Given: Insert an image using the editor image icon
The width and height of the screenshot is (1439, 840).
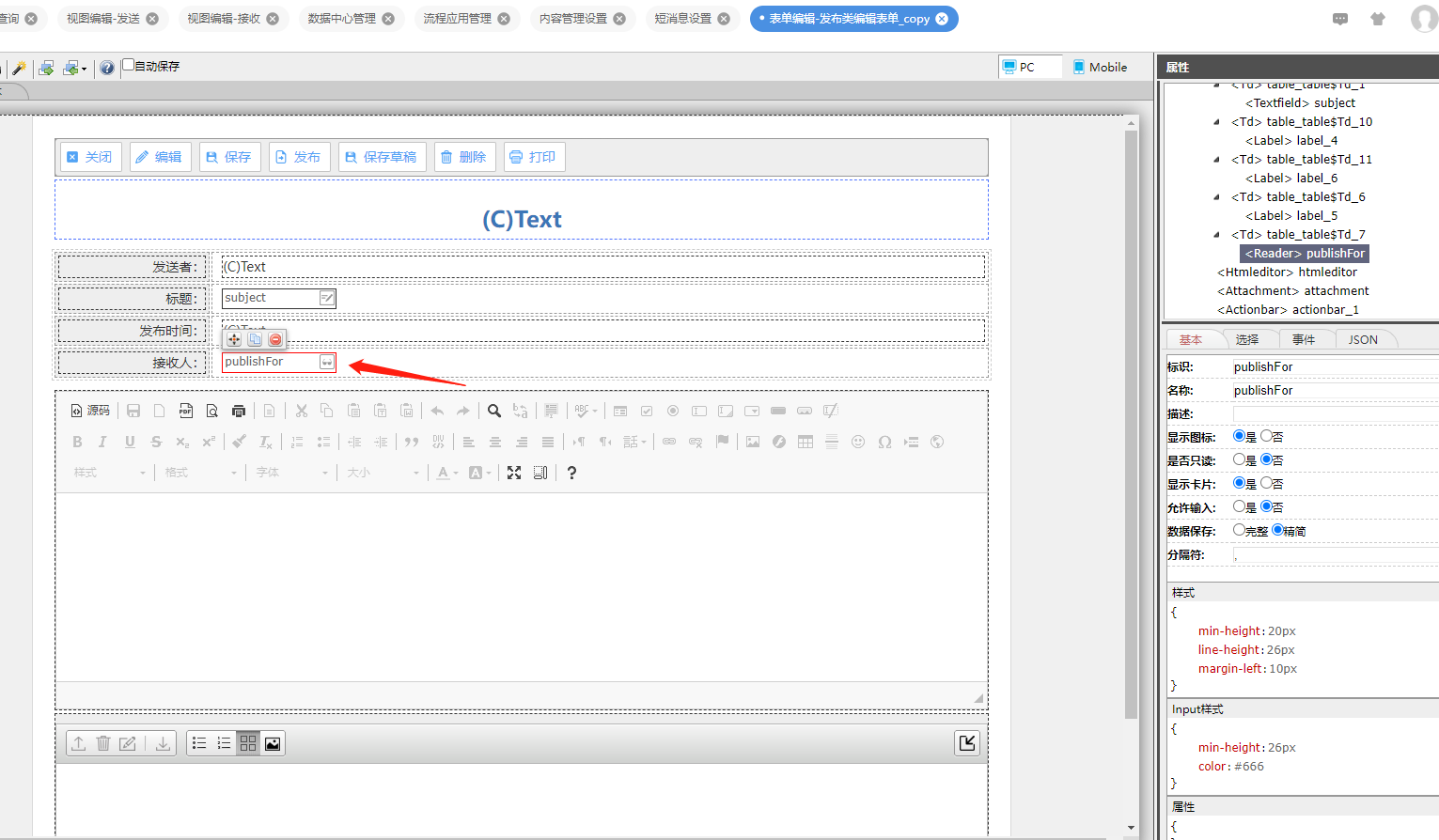Looking at the screenshot, I should point(753,442).
